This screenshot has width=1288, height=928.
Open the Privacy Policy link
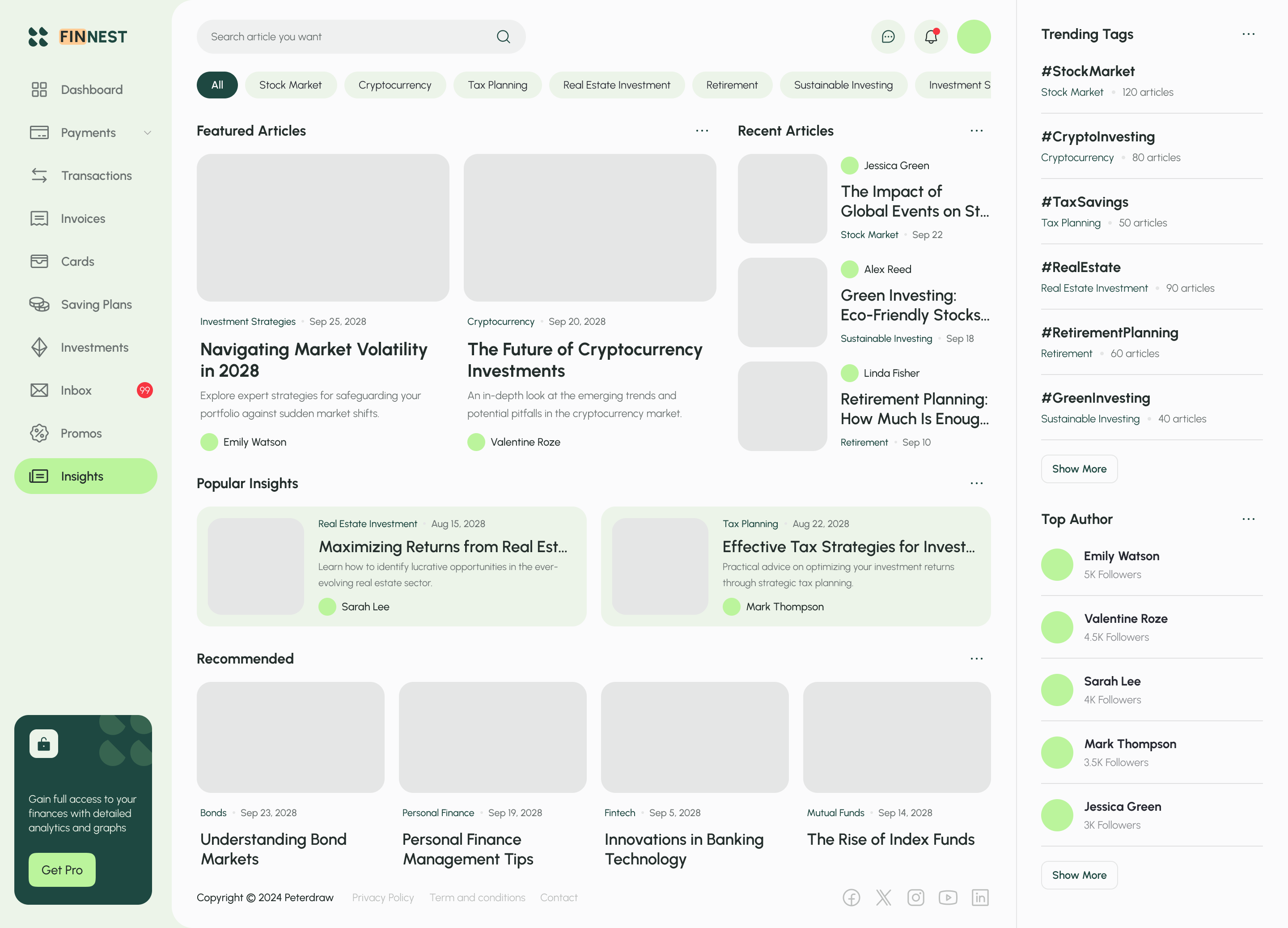(383, 897)
